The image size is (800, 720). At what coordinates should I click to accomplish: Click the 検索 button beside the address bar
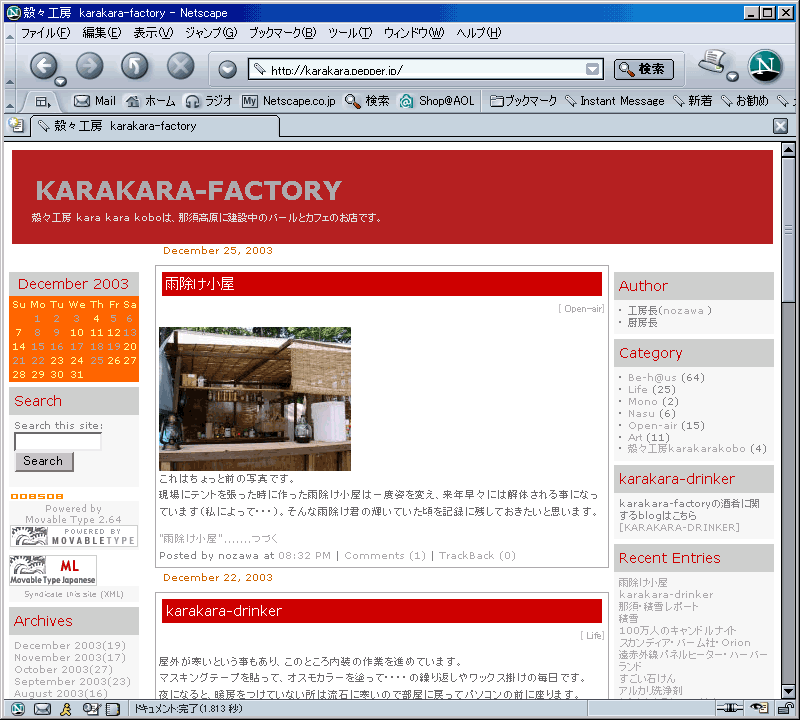(x=643, y=69)
